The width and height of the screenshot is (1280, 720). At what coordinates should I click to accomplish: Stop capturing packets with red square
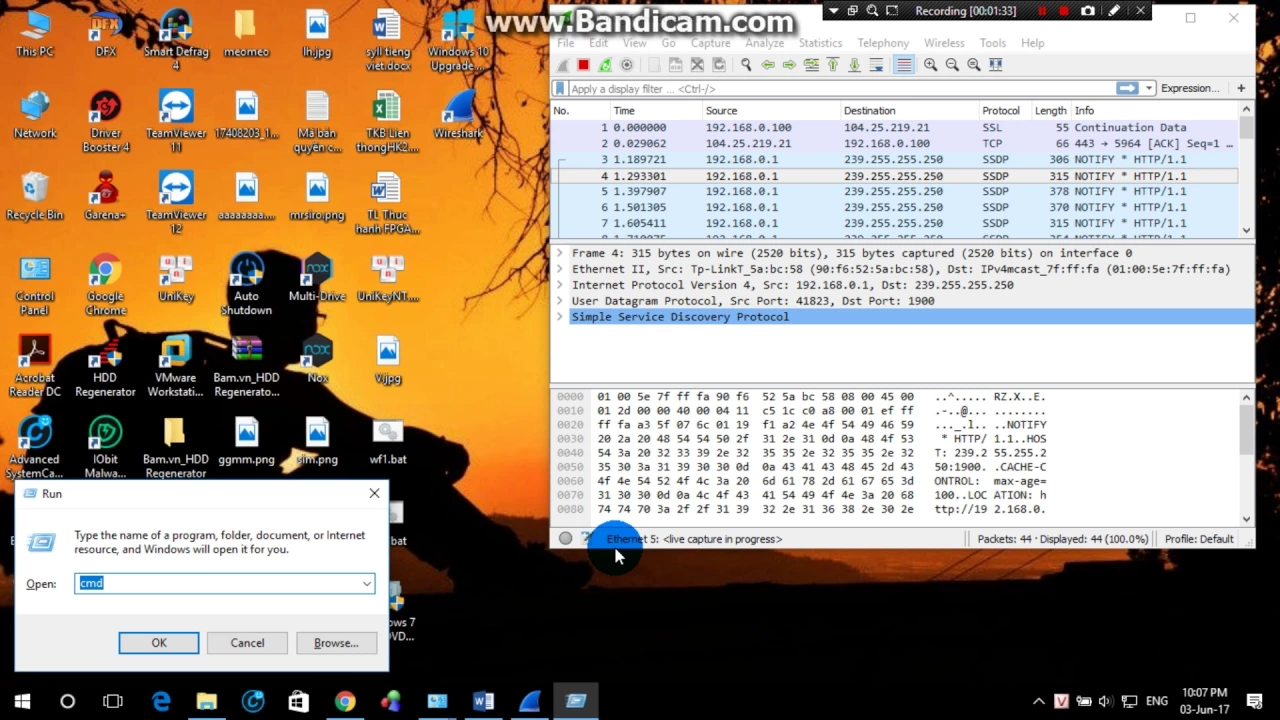tap(583, 65)
